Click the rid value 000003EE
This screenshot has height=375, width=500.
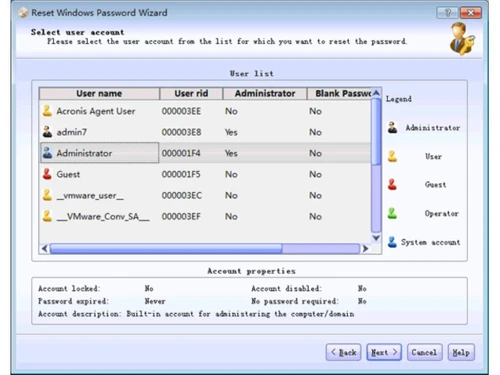[x=181, y=111]
